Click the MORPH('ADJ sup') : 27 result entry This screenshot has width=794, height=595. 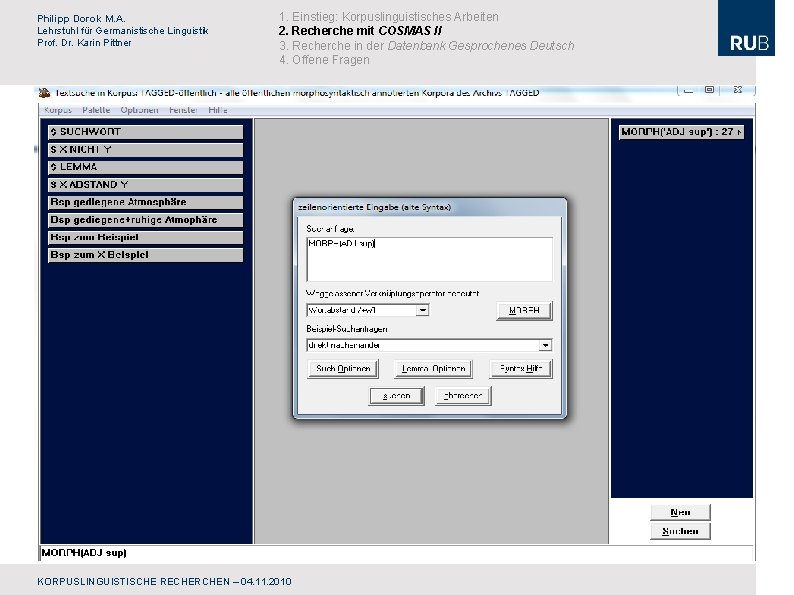pos(681,132)
